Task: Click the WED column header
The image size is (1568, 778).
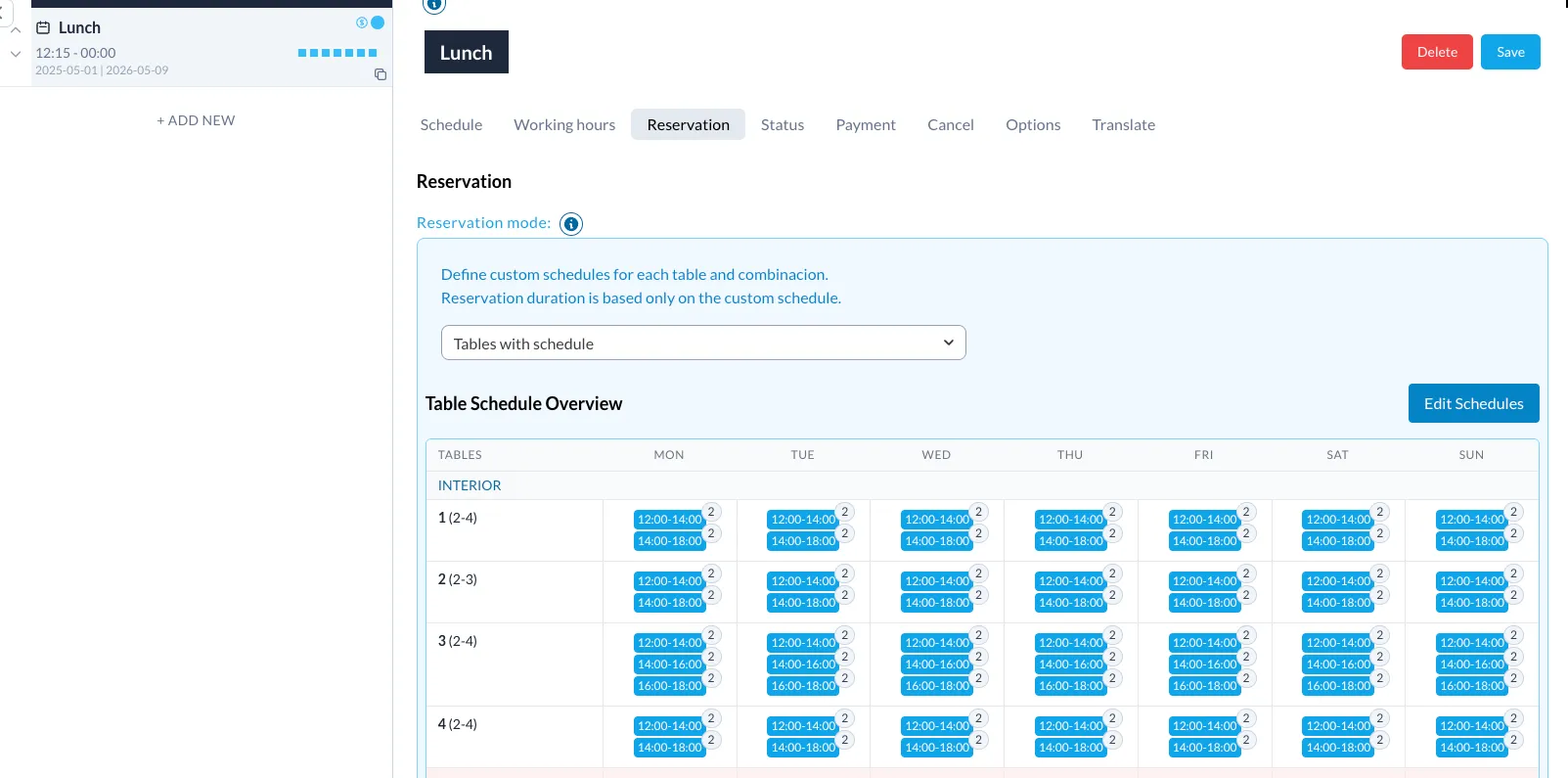Action: [936, 455]
